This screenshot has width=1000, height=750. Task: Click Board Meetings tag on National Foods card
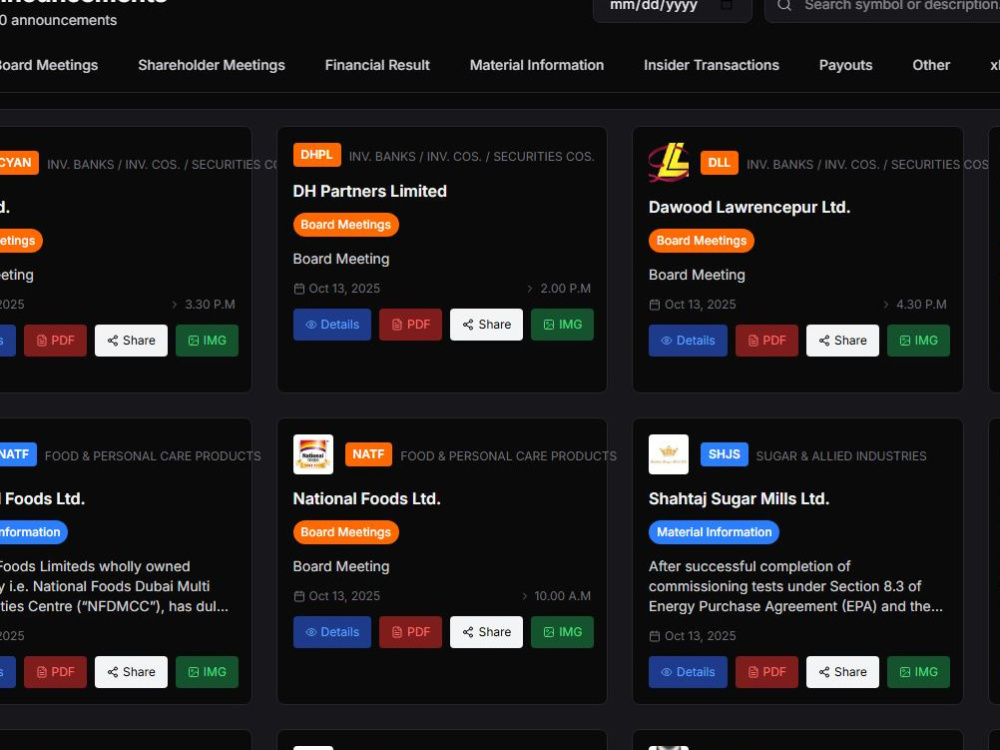346,532
